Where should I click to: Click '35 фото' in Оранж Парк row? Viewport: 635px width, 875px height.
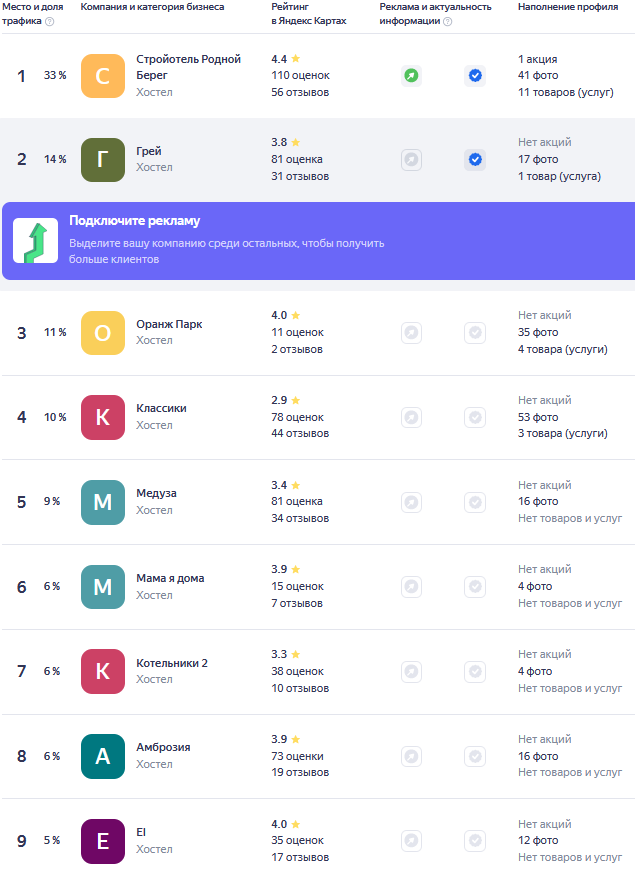pyautogui.click(x=538, y=332)
